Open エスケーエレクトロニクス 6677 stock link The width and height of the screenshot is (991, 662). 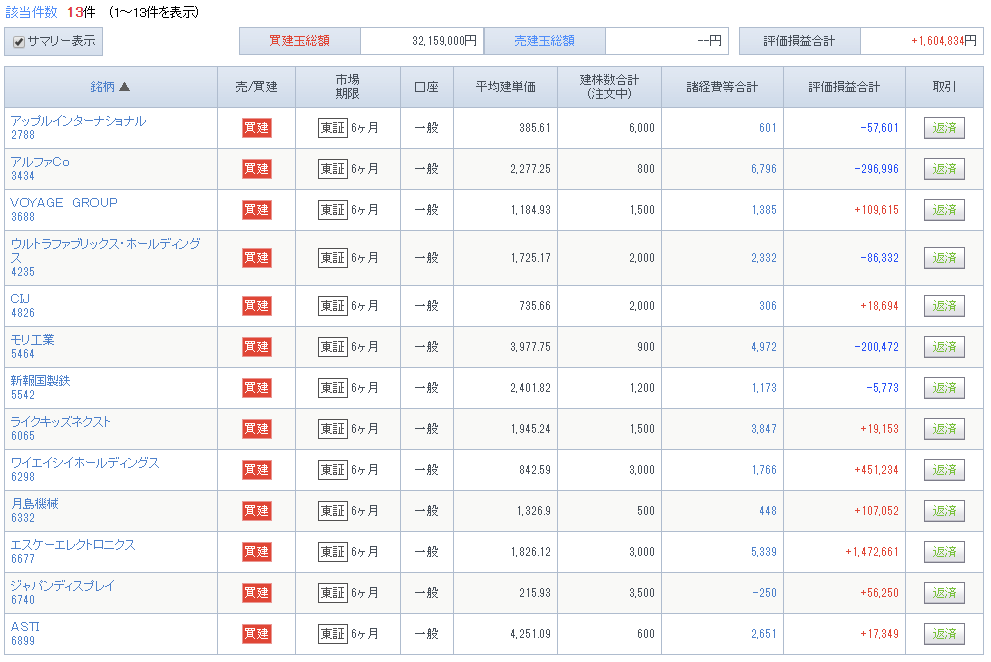[x=73, y=551]
